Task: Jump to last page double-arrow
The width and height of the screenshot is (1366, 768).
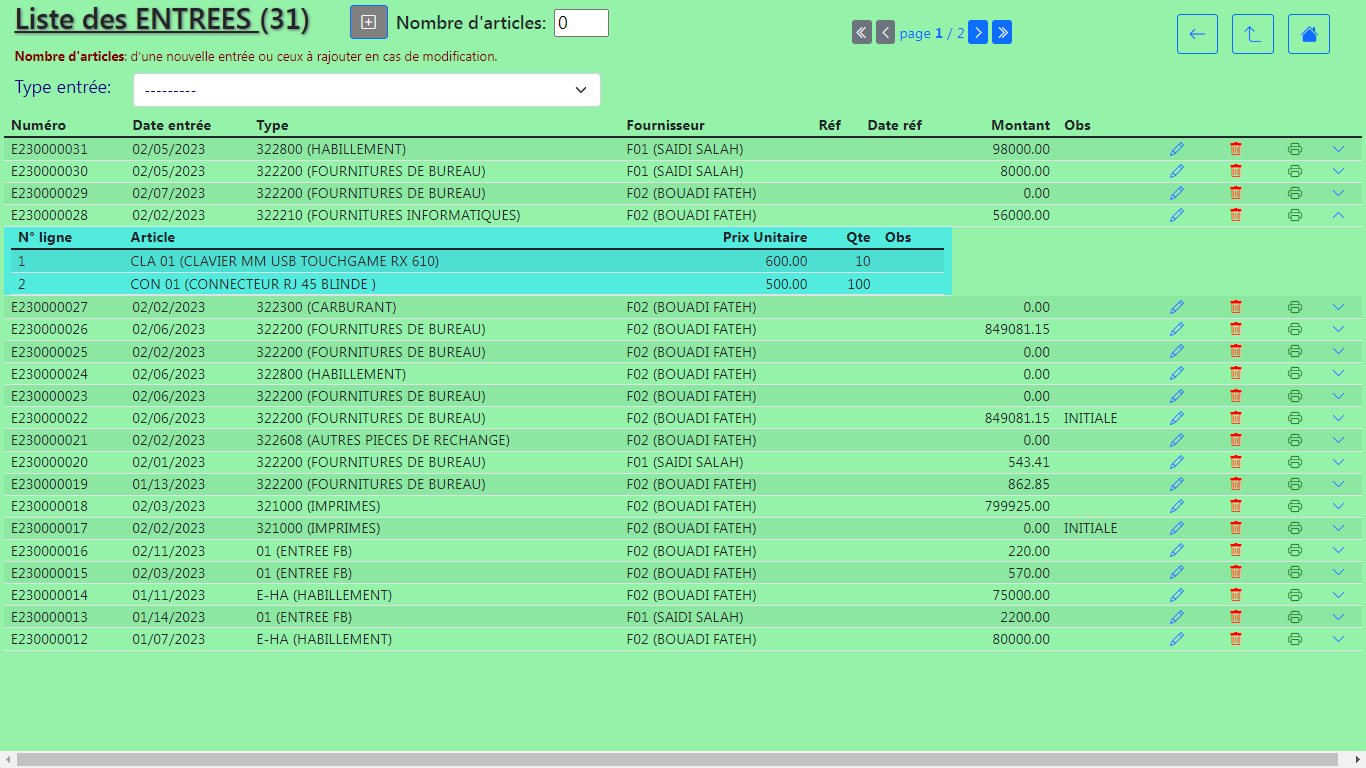Action: (1002, 33)
